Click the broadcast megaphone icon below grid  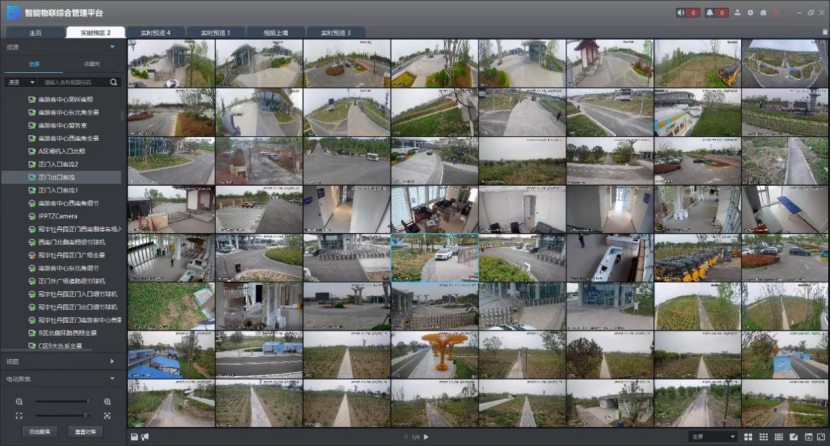[146, 437]
